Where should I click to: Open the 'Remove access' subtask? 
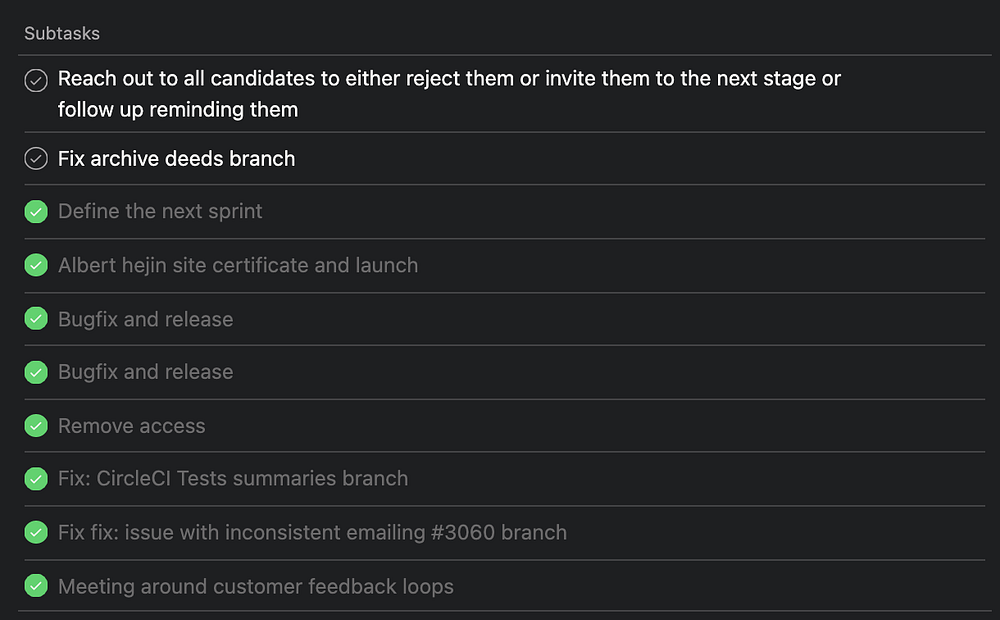pyautogui.click(x=131, y=426)
